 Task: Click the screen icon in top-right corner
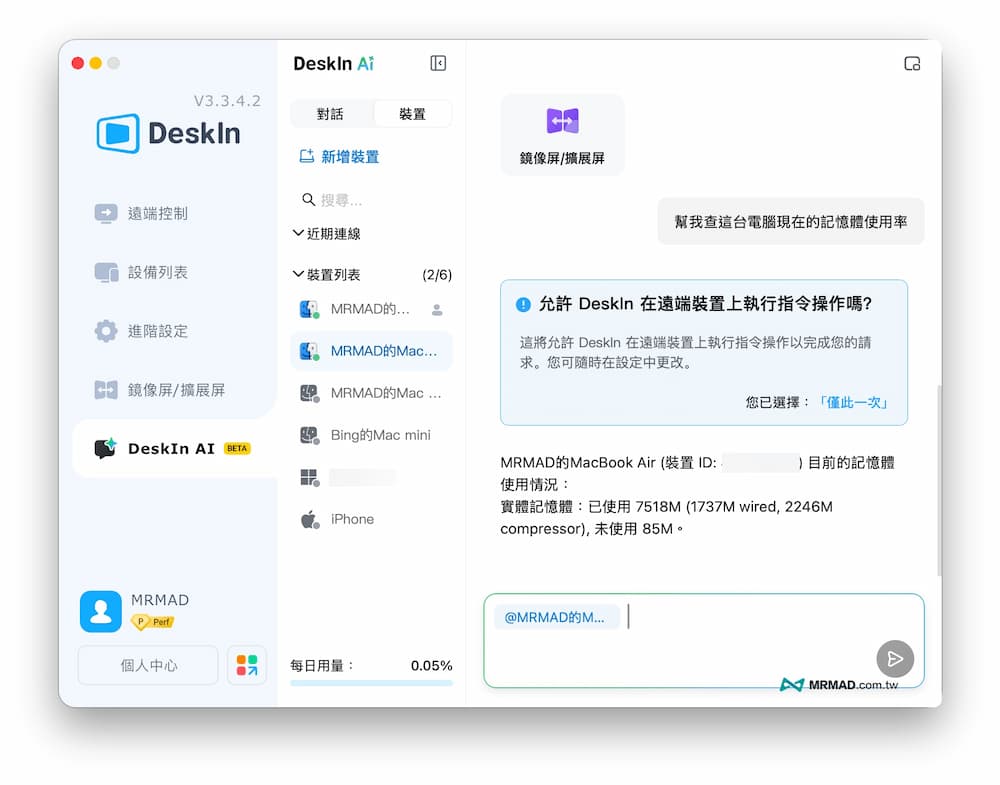[912, 62]
